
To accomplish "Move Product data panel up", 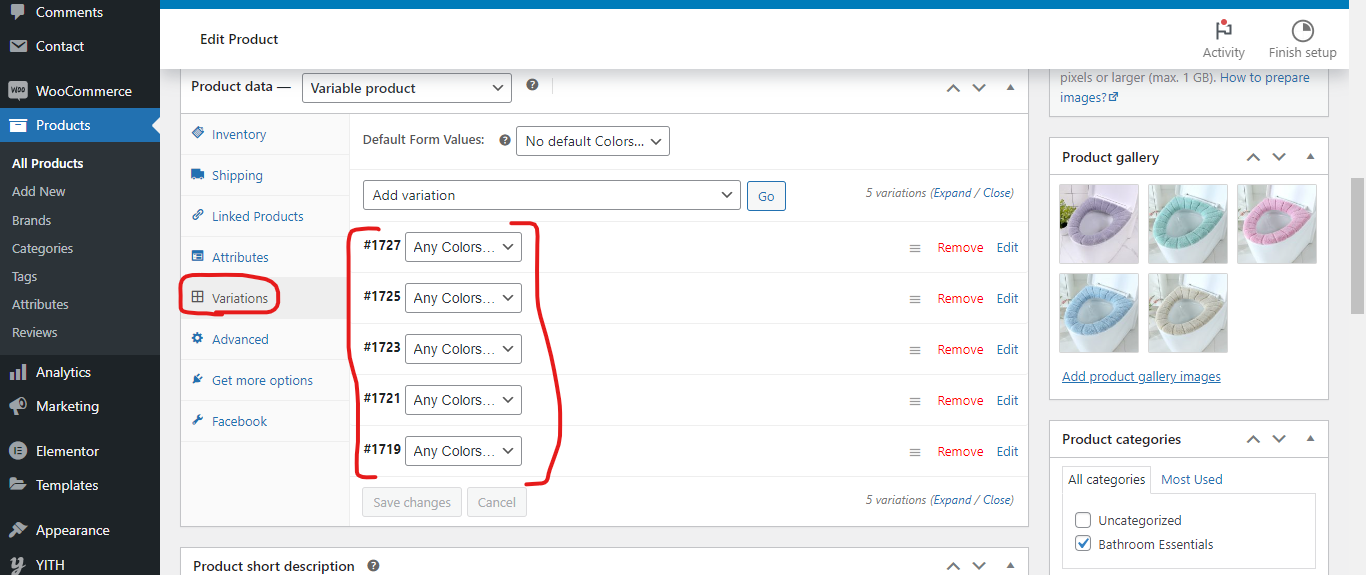I will point(953,88).
